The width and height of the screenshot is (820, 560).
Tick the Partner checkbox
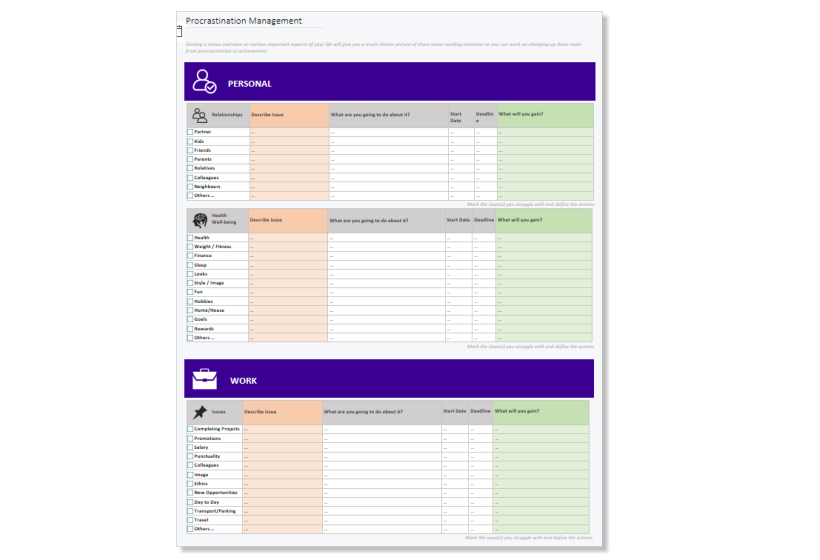point(190,132)
